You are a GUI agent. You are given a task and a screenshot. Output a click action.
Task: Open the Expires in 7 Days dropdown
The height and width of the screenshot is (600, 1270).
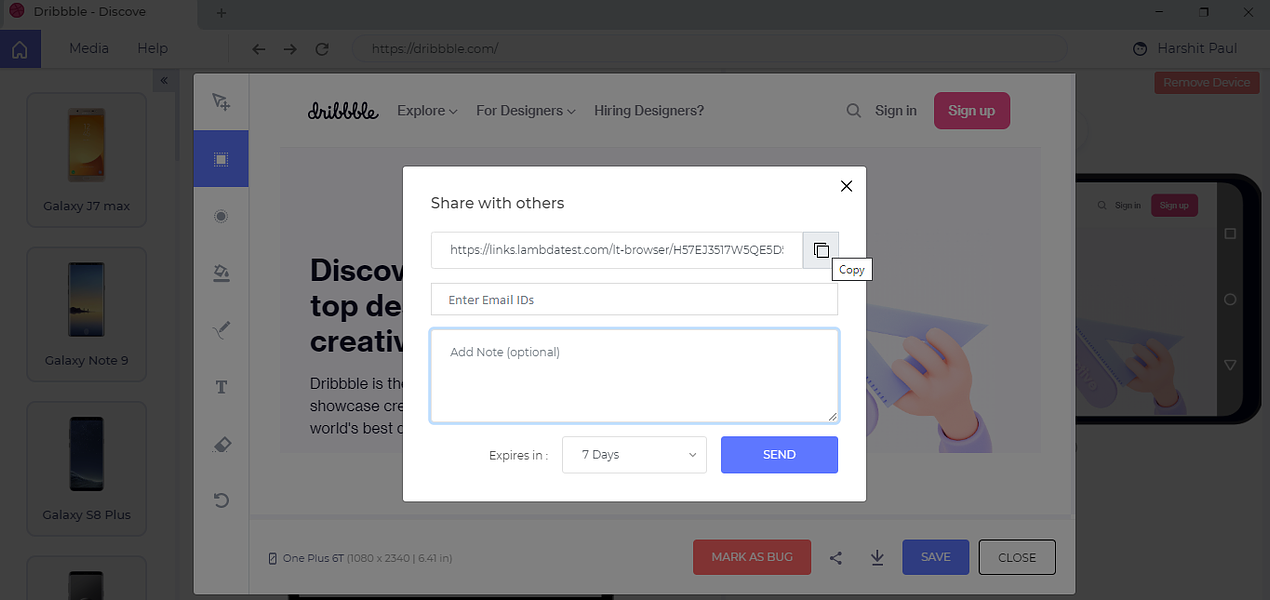[634, 455]
